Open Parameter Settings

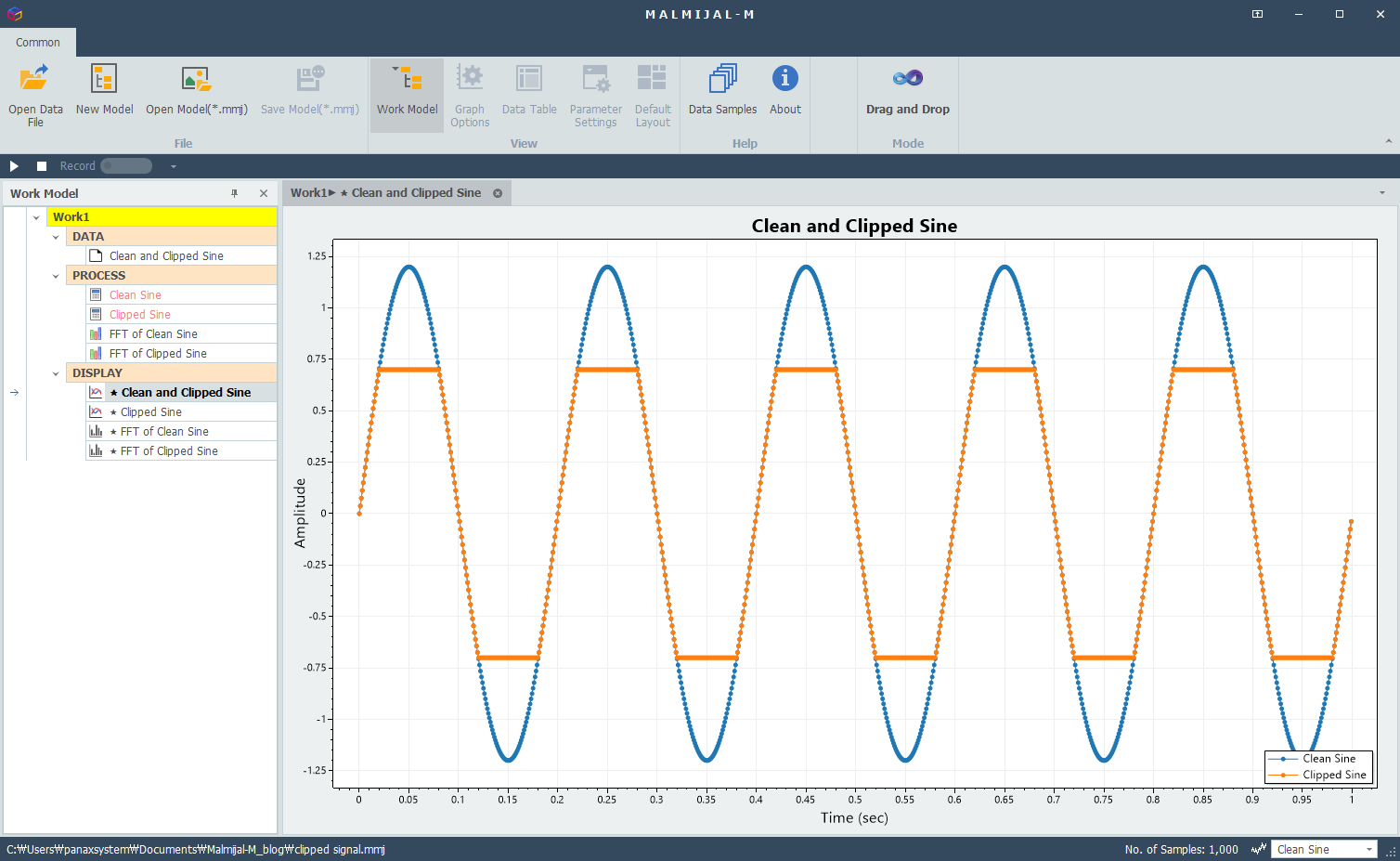click(x=596, y=95)
